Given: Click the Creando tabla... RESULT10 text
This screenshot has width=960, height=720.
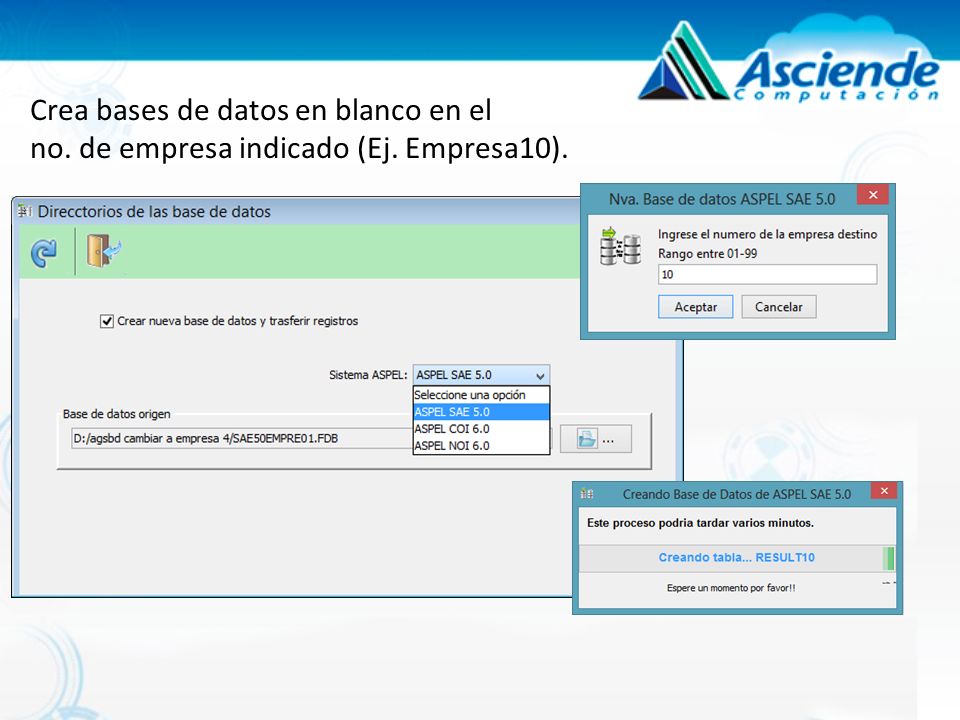Looking at the screenshot, I should 737,558.
